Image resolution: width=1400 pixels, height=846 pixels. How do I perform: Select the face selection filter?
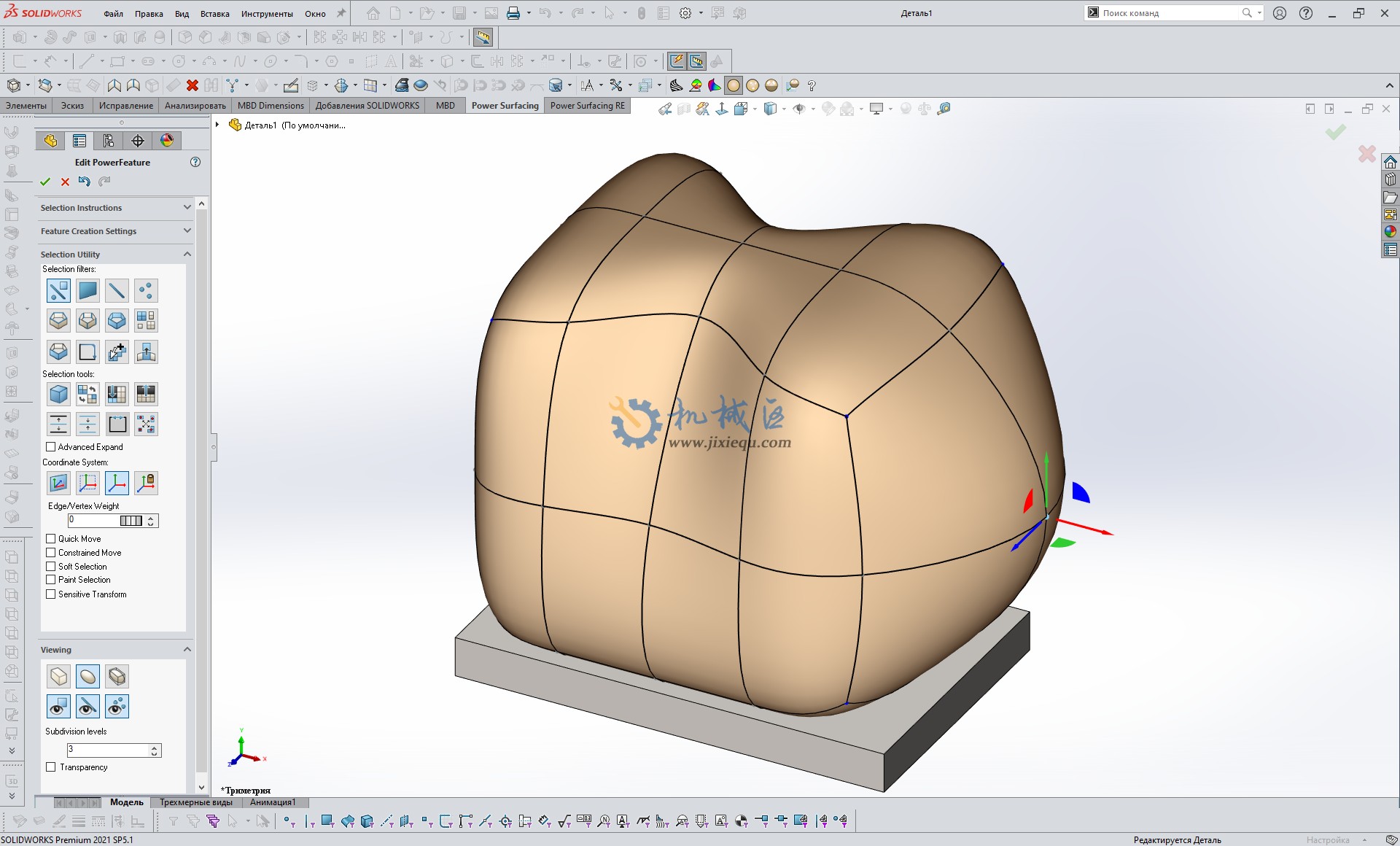click(x=87, y=290)
